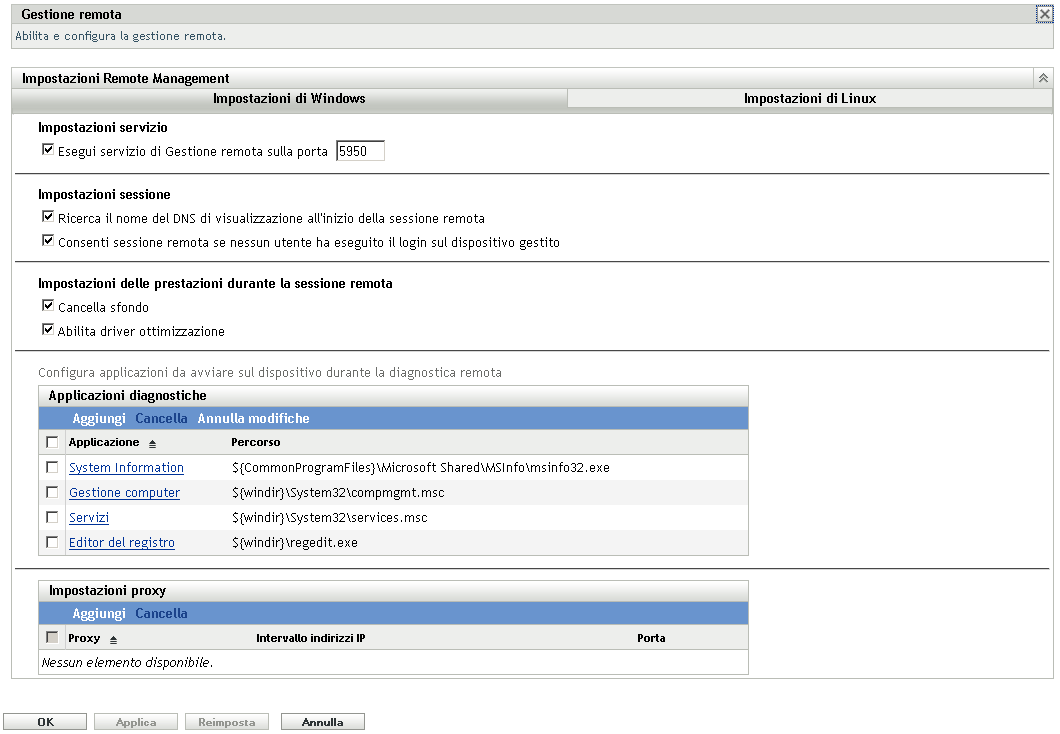Uncheck Ricerca il nome del DNS option
The height and width of the screenshot is (734, 1060).
pyautogui.click(x=47, y=215)
